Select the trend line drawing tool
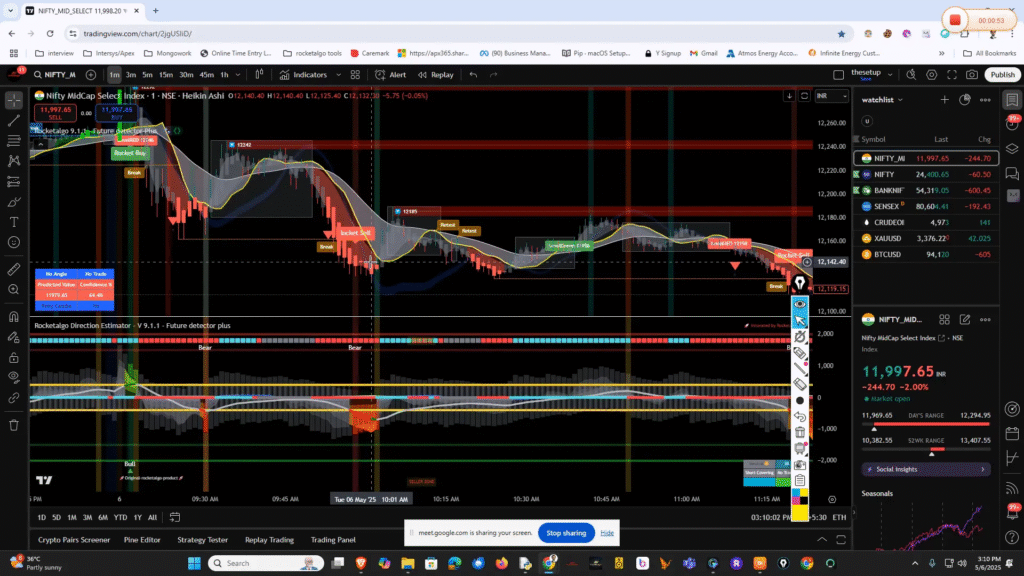This screenshot has width=1024, height=576. tap(14, 120)
